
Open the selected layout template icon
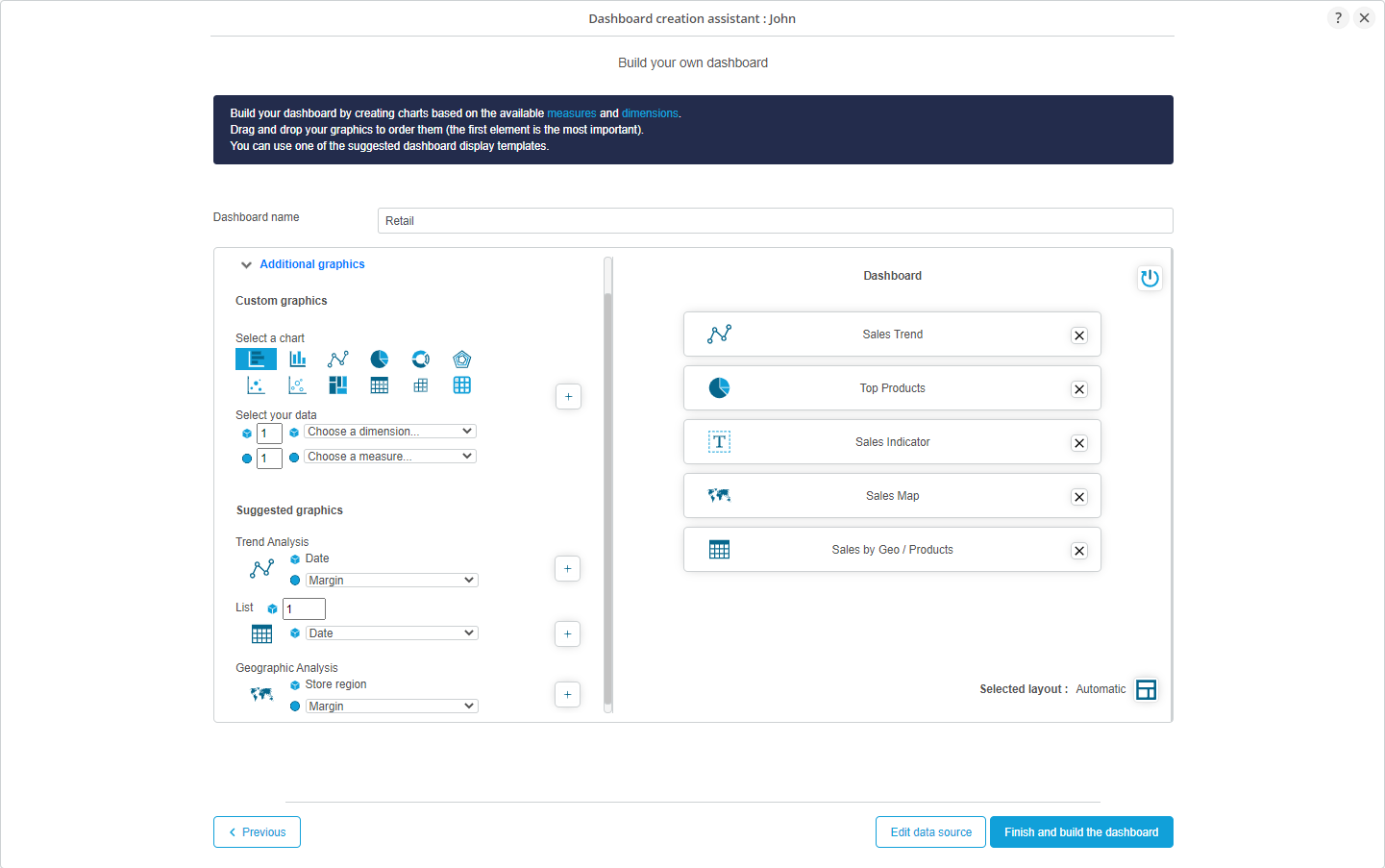coord(1146,689)
